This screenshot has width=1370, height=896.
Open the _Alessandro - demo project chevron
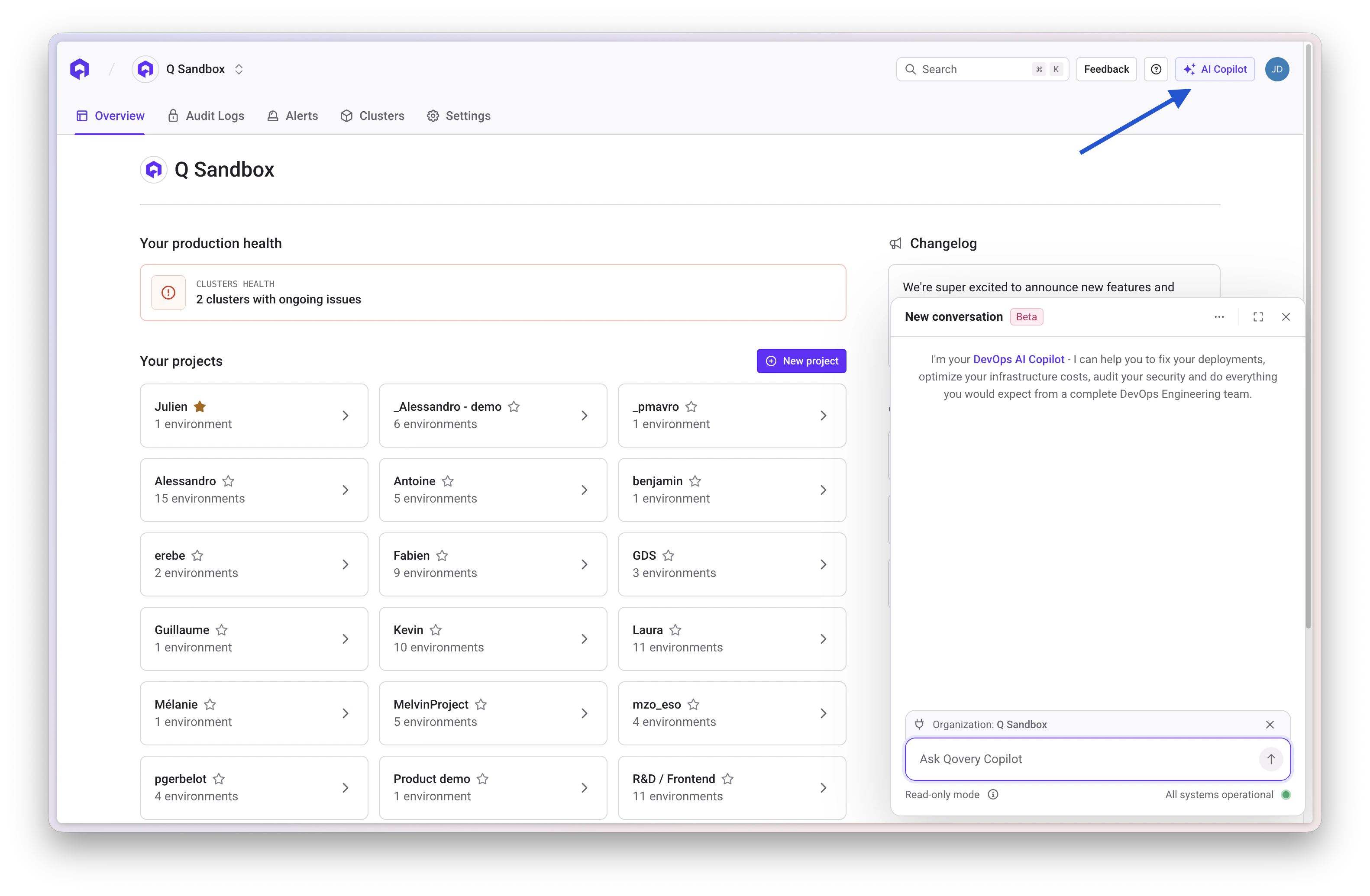tap(584, 416)
